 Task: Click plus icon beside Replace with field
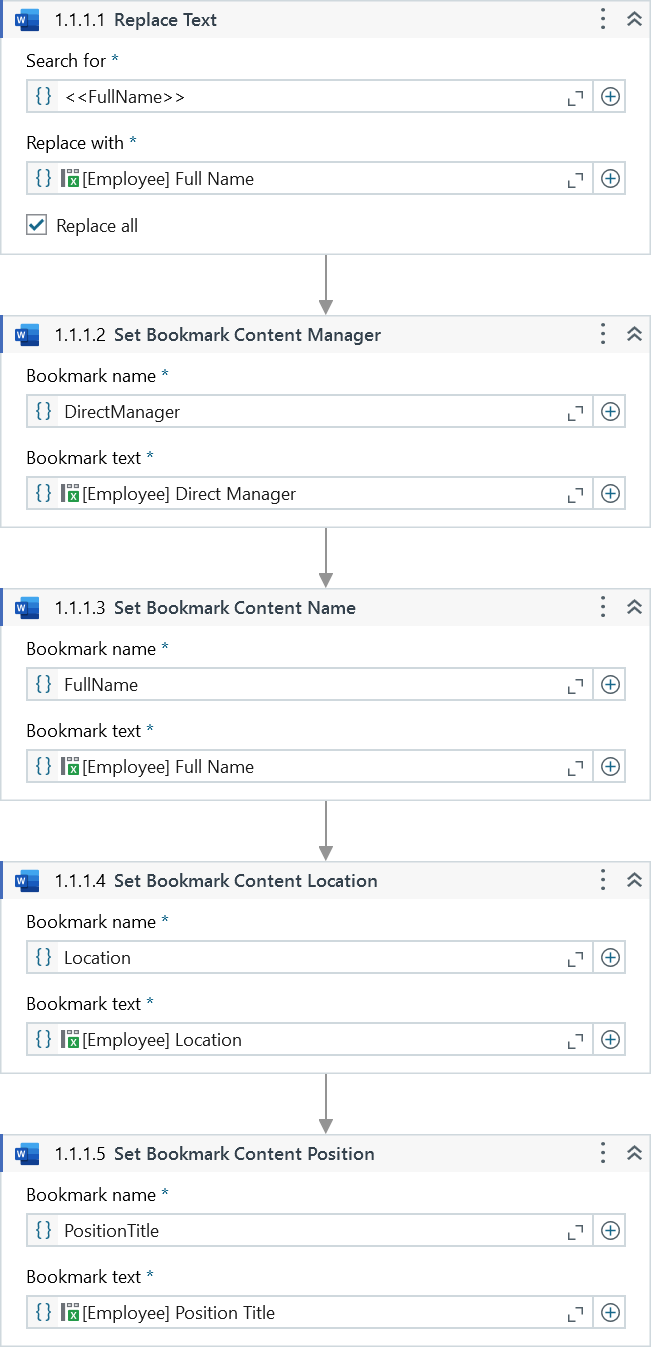point(610,179)
